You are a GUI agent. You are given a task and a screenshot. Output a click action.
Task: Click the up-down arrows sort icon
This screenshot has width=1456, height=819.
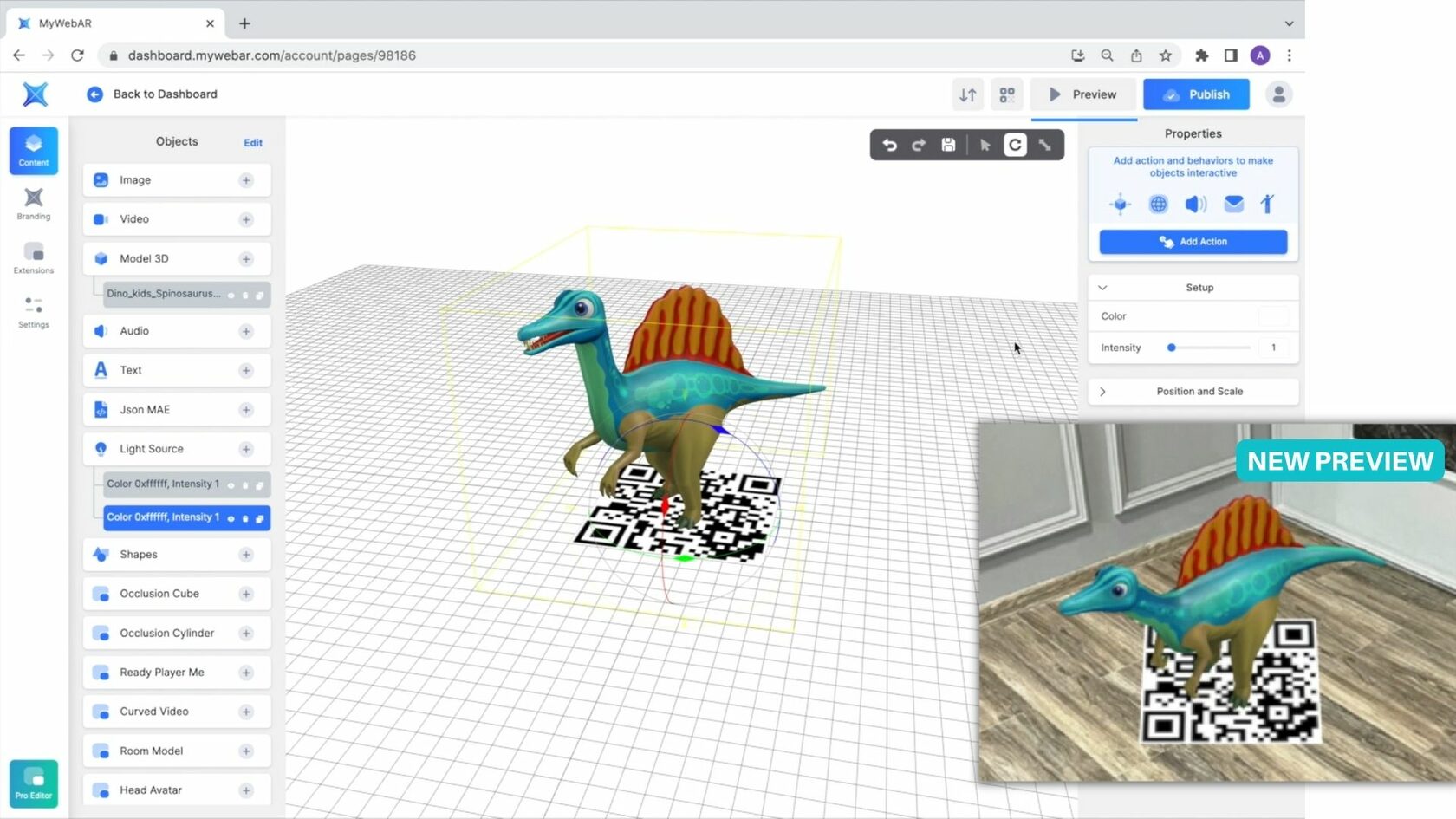tap(967, 94)
